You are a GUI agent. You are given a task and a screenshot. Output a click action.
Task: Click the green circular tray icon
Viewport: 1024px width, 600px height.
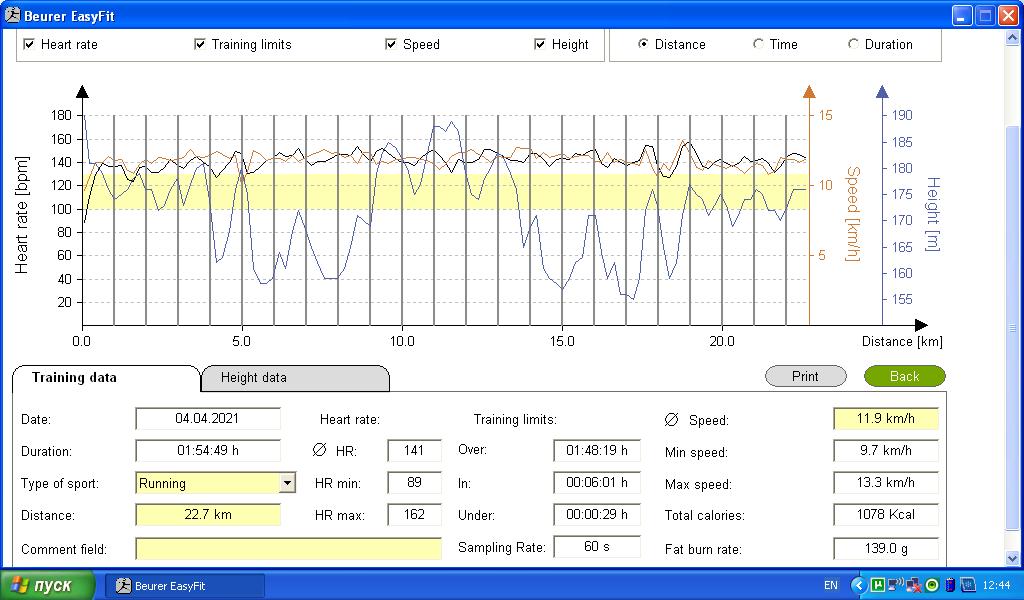tap(932, 585)
